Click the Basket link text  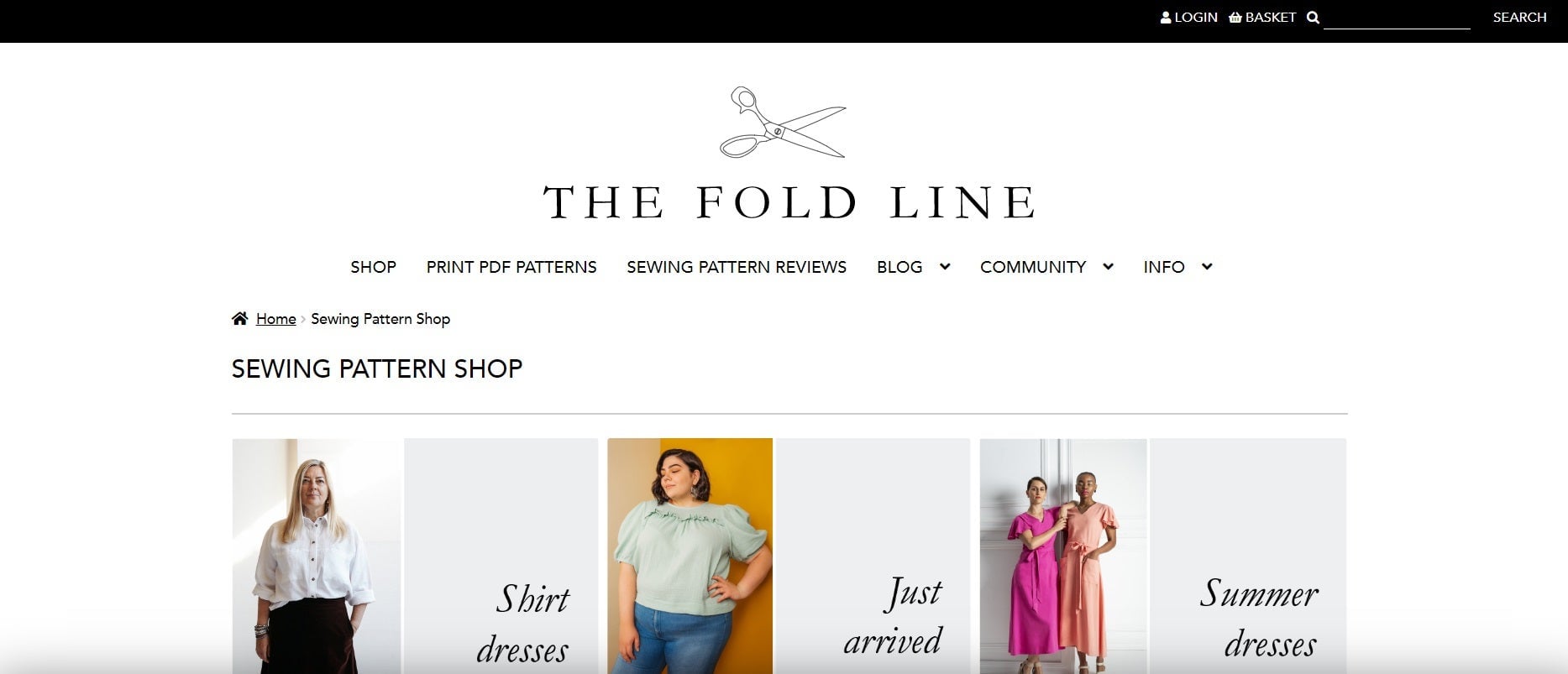coord(1271,18)
